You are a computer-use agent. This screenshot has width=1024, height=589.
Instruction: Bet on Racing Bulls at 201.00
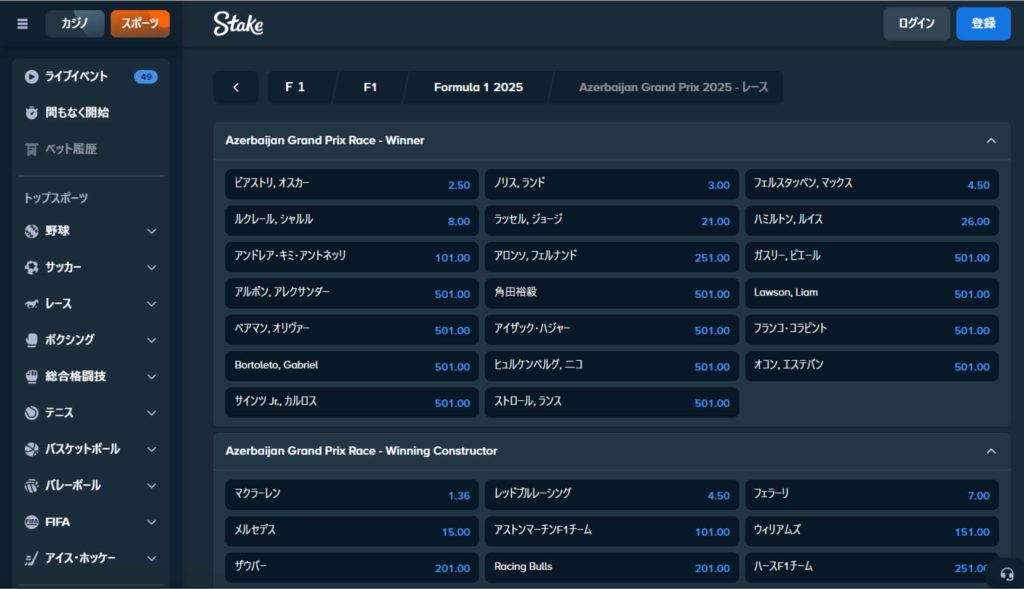click(611, 568)
